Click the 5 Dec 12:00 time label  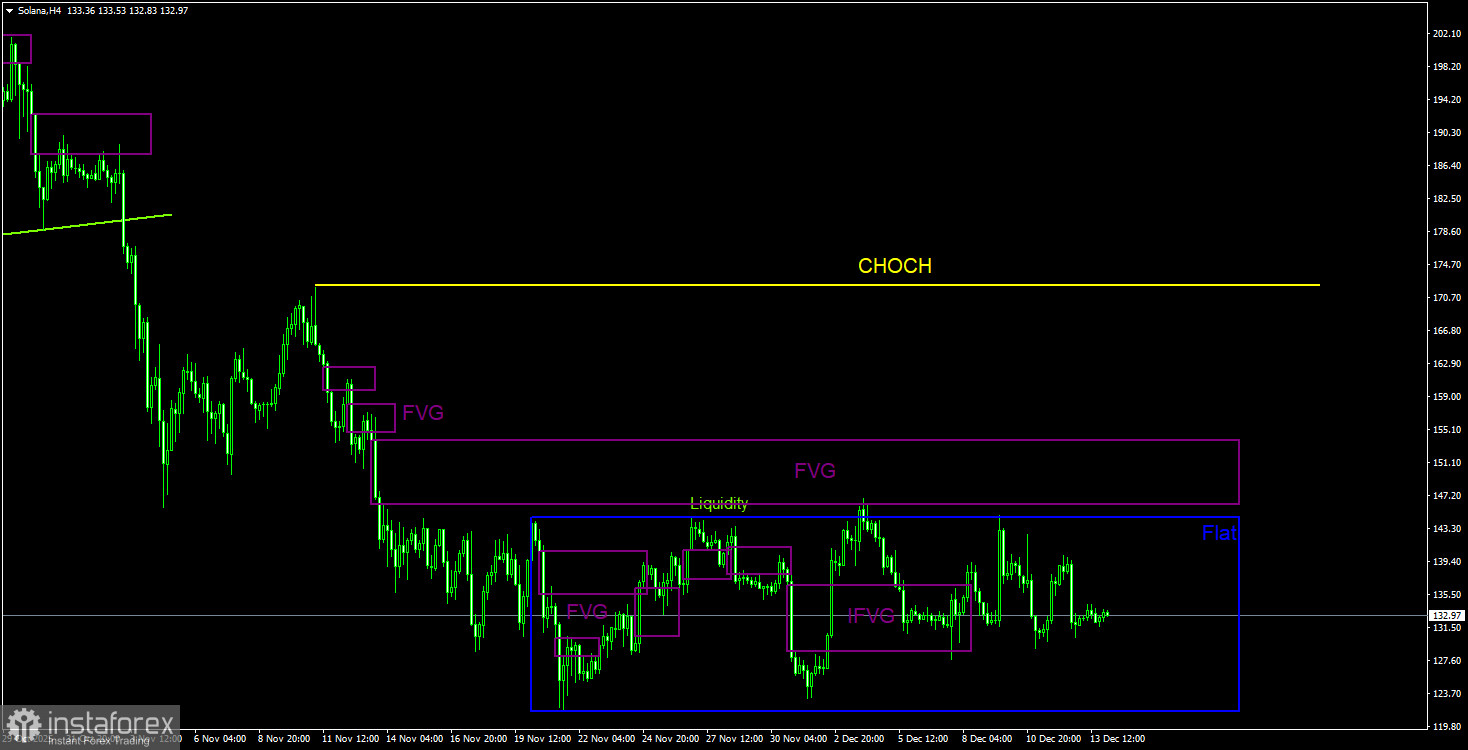tap(924, 739)
